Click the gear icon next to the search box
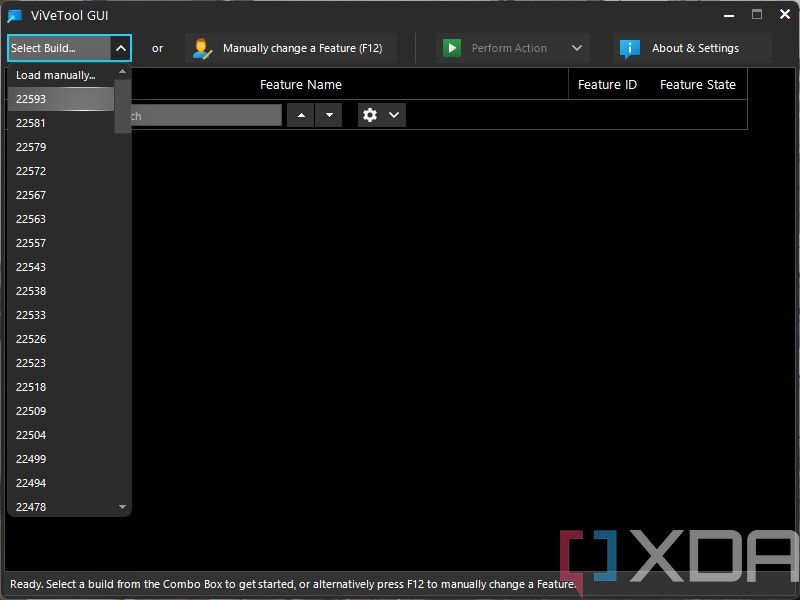This screenshot has width=800, height=600. (370, 115)
